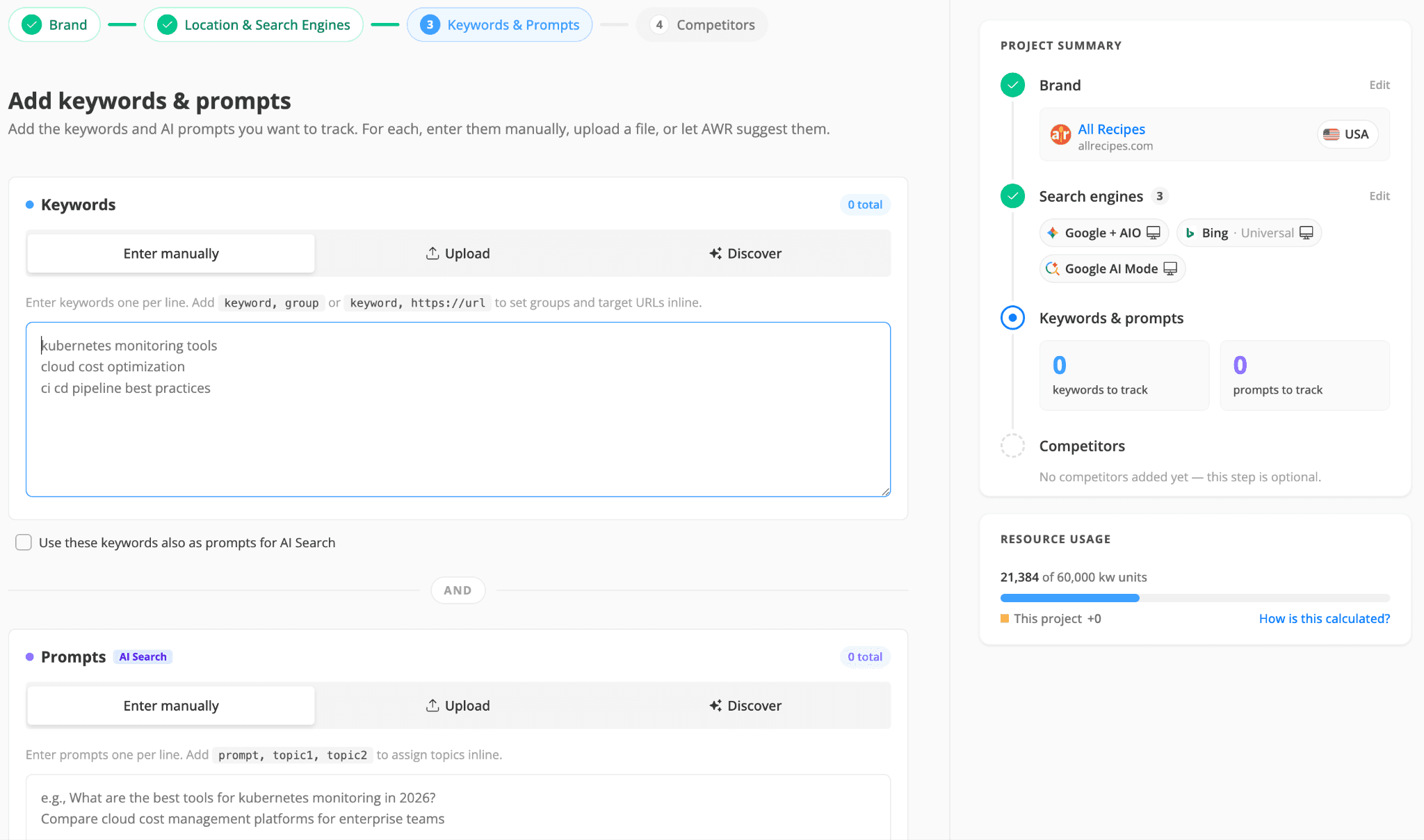Switch to Prompts Upload tab
The image size is (1424, 840).
point(458,705)
